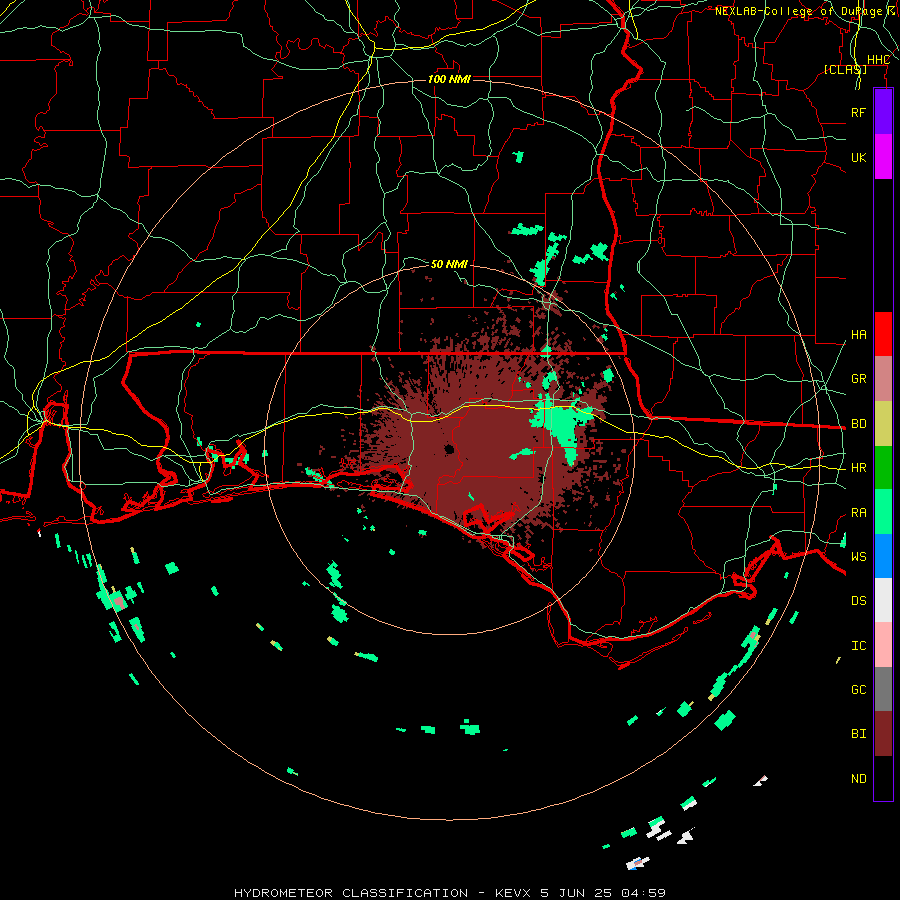Click the BD legend label
Image resolution: width=900 pixels, height=900 pixels.
coord(858,424)
